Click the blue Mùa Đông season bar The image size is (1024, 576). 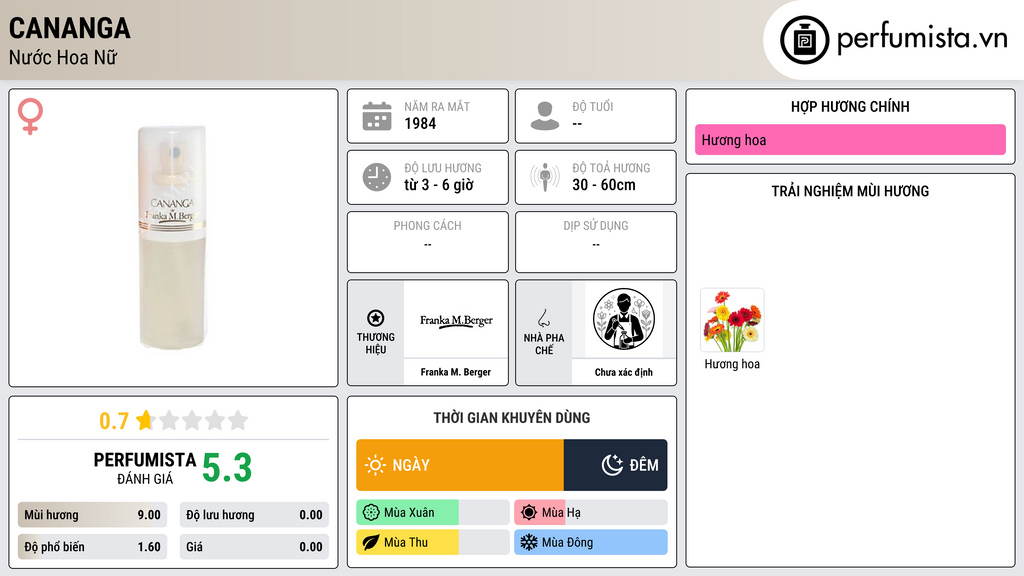click(x=591, y=542)
